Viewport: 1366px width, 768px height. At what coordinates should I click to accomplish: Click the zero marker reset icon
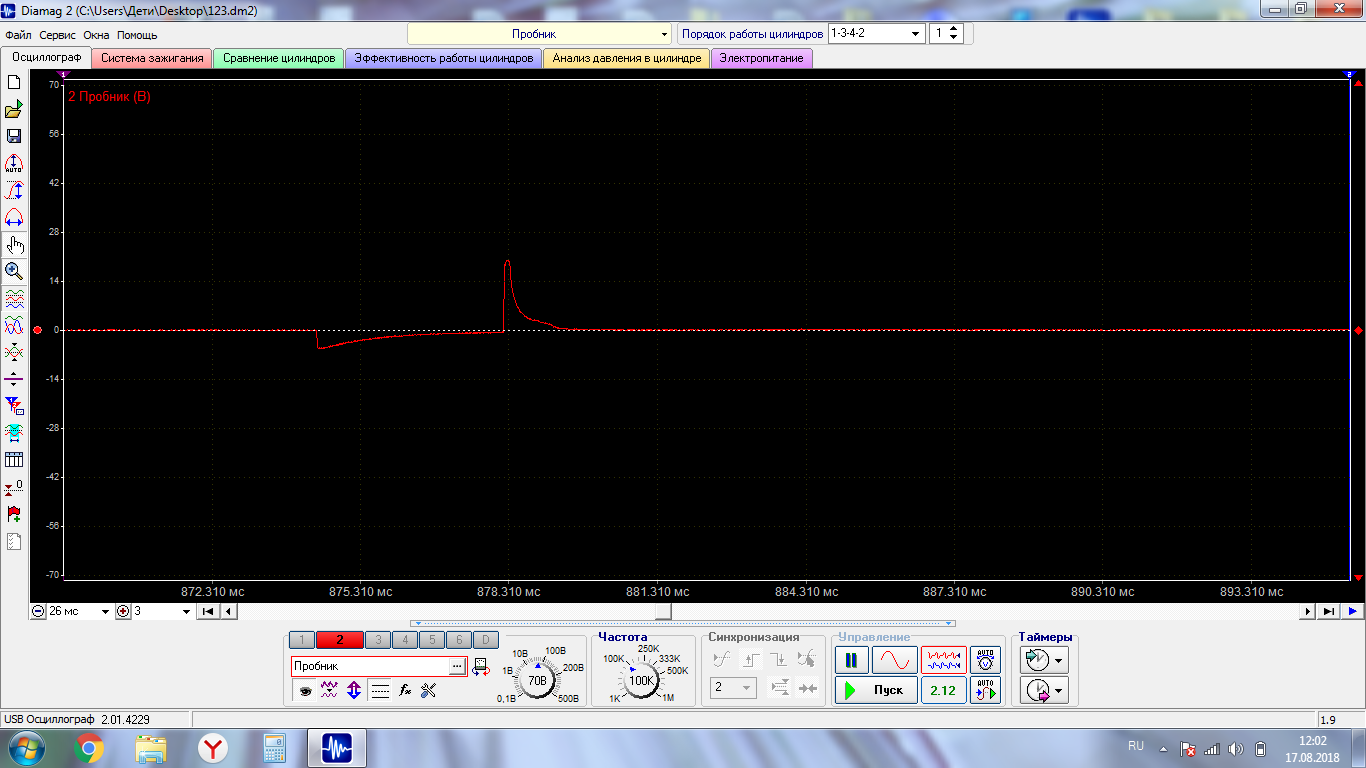point(14,487)
